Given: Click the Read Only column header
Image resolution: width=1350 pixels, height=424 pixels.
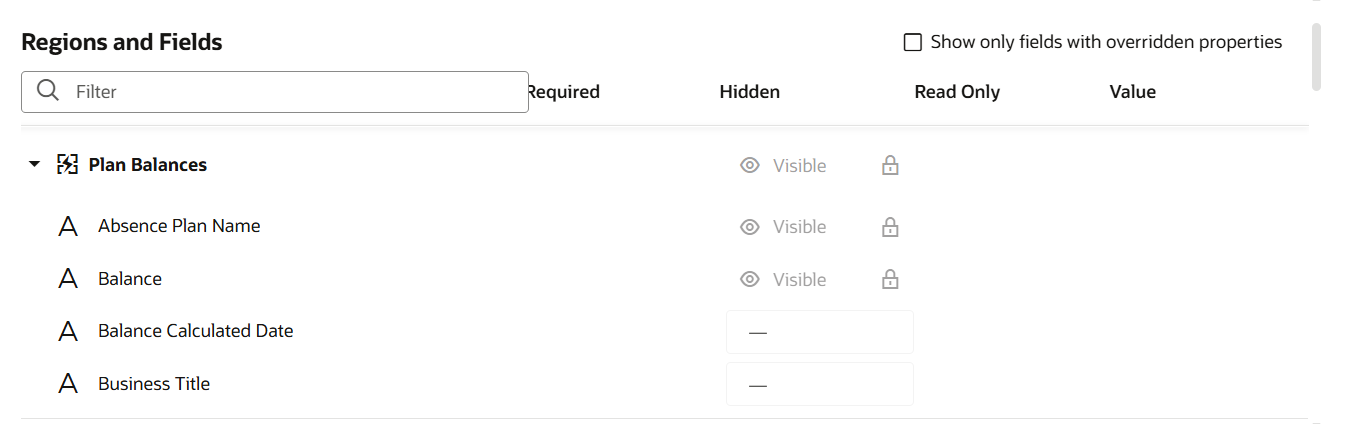Looking at the screenshot, I should tap(956, 92).
